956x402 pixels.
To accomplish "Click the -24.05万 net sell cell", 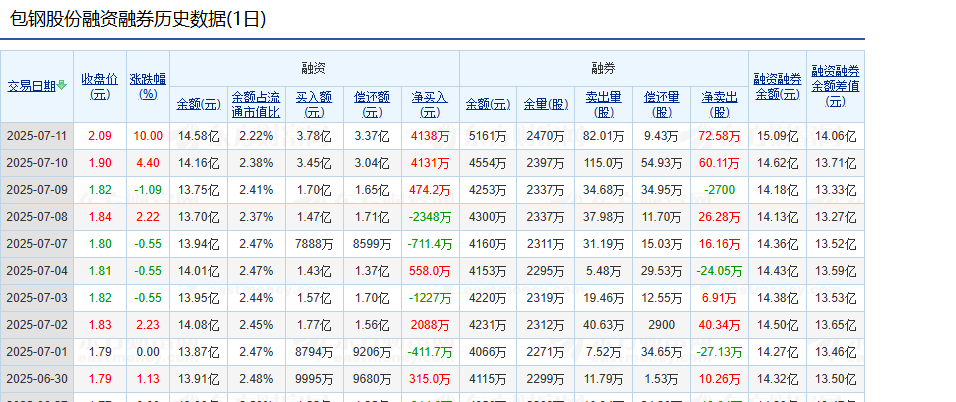I will (719, 271).
